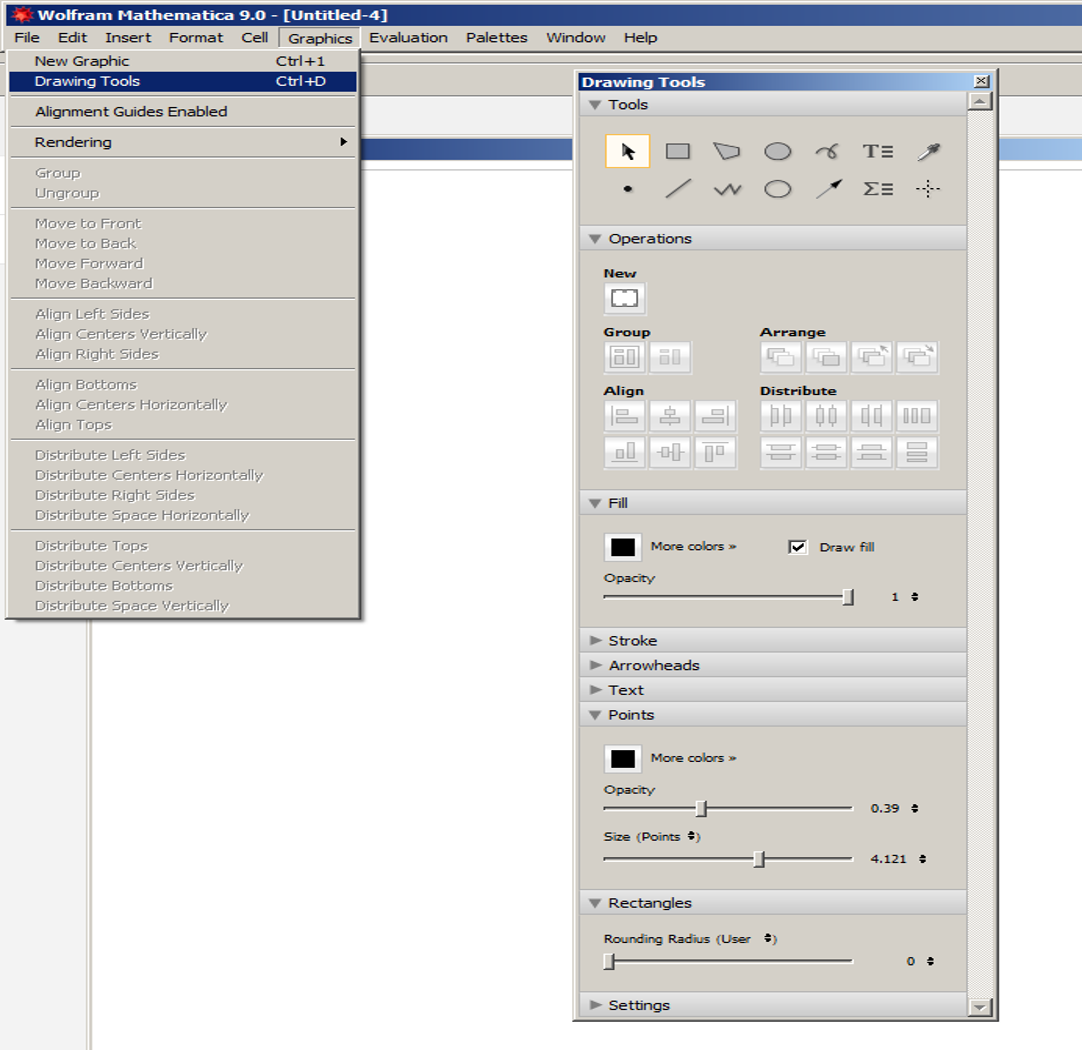Open the Format menu
The height and width of the screenshot is (1050, 1082).
click(196, 37)
